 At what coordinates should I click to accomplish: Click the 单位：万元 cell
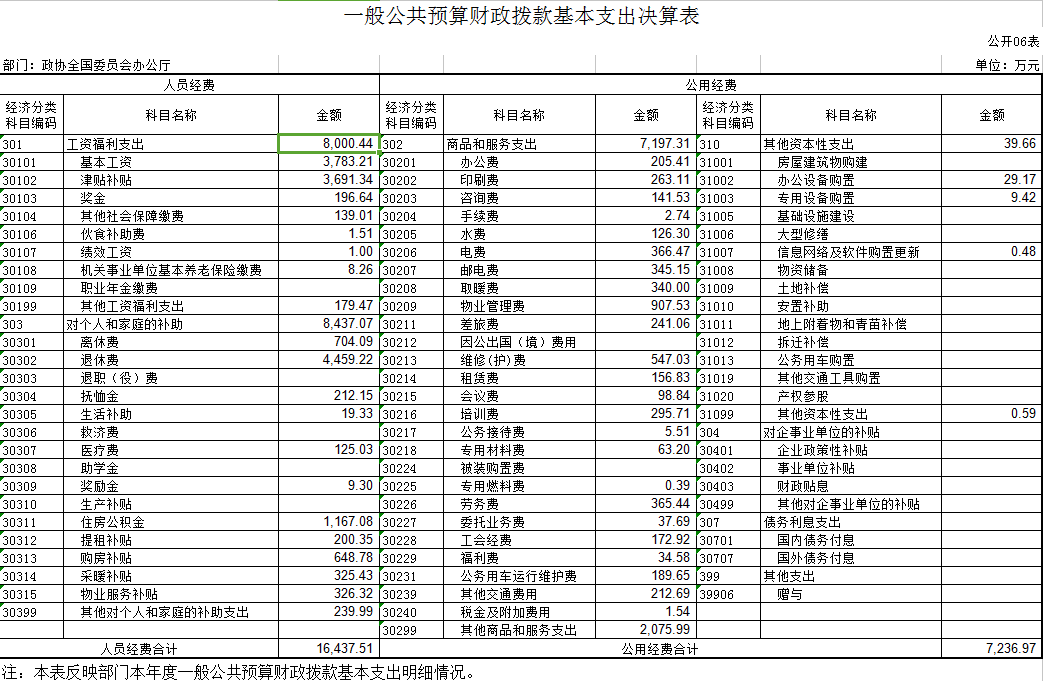[1007, 65]
